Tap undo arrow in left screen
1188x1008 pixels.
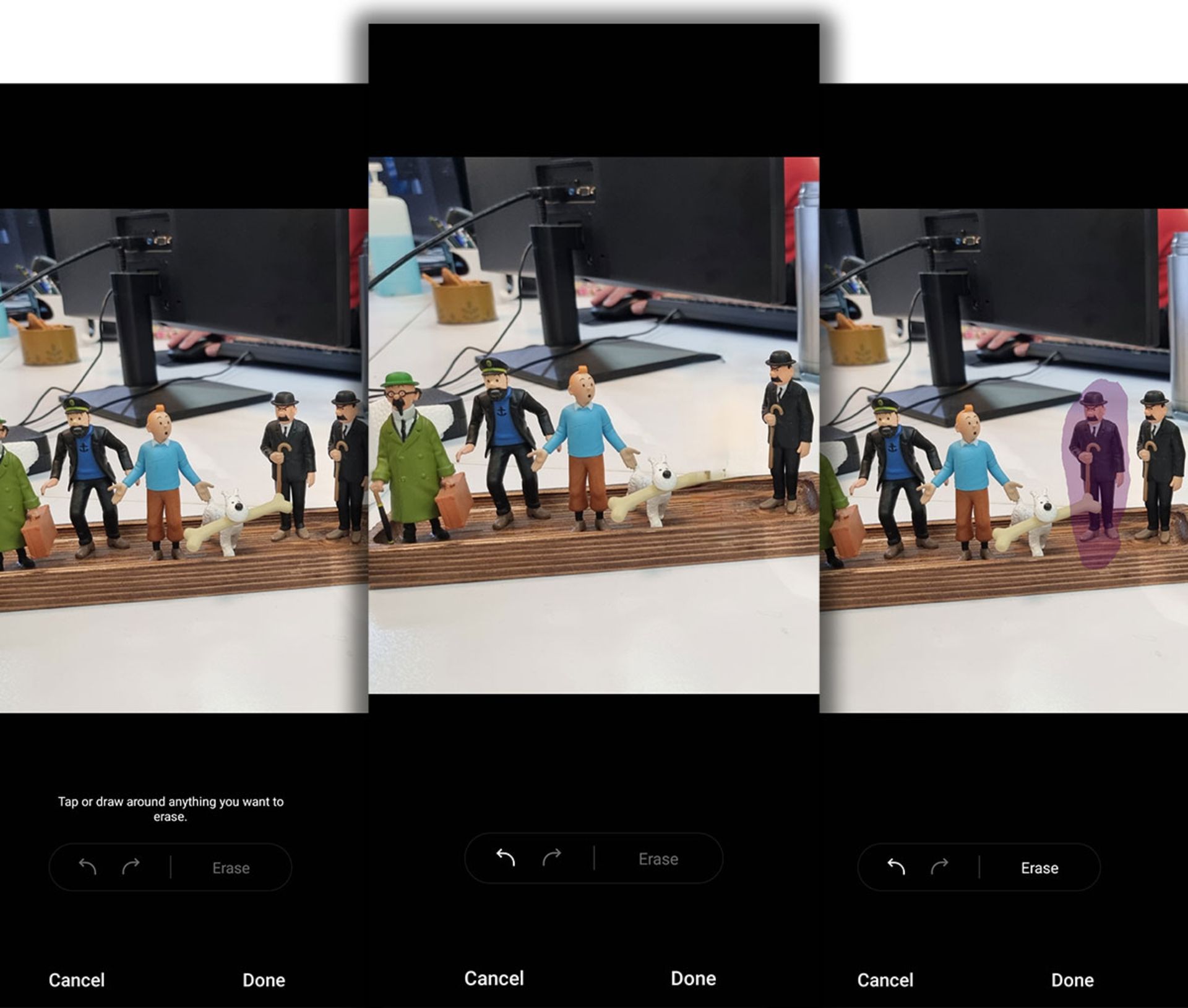pyautogui.click(x=88, y=867)
